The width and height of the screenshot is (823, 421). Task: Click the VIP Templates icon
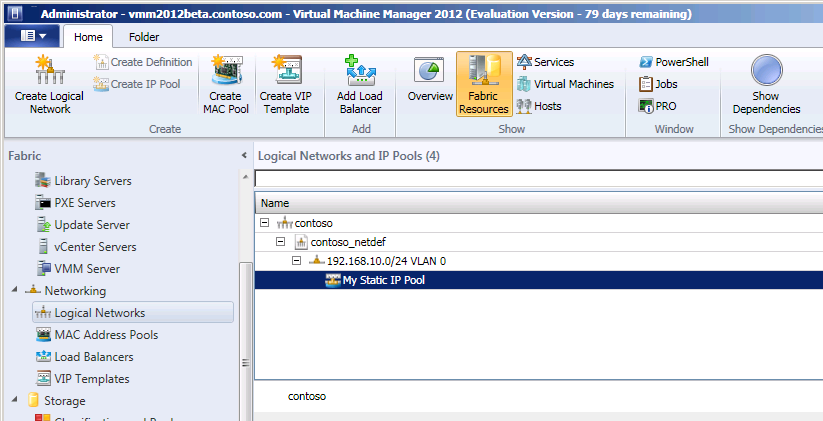(x=43, y=378)
